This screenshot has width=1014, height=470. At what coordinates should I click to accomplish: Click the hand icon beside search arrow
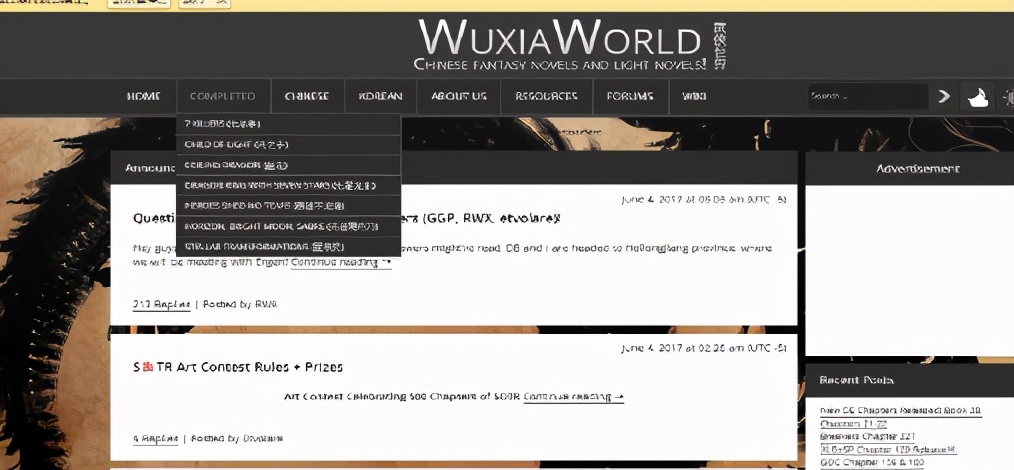(976, 97)
